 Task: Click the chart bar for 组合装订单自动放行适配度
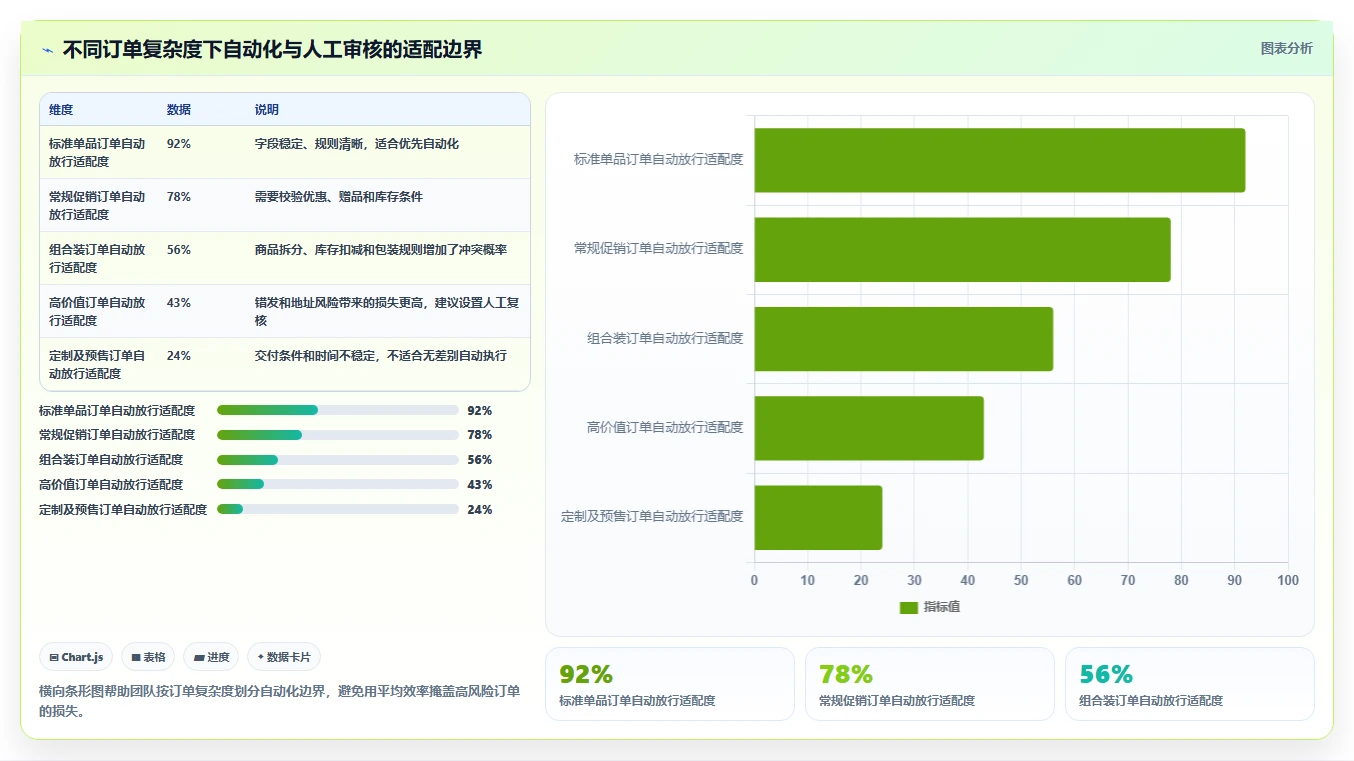tap(903, 339)
